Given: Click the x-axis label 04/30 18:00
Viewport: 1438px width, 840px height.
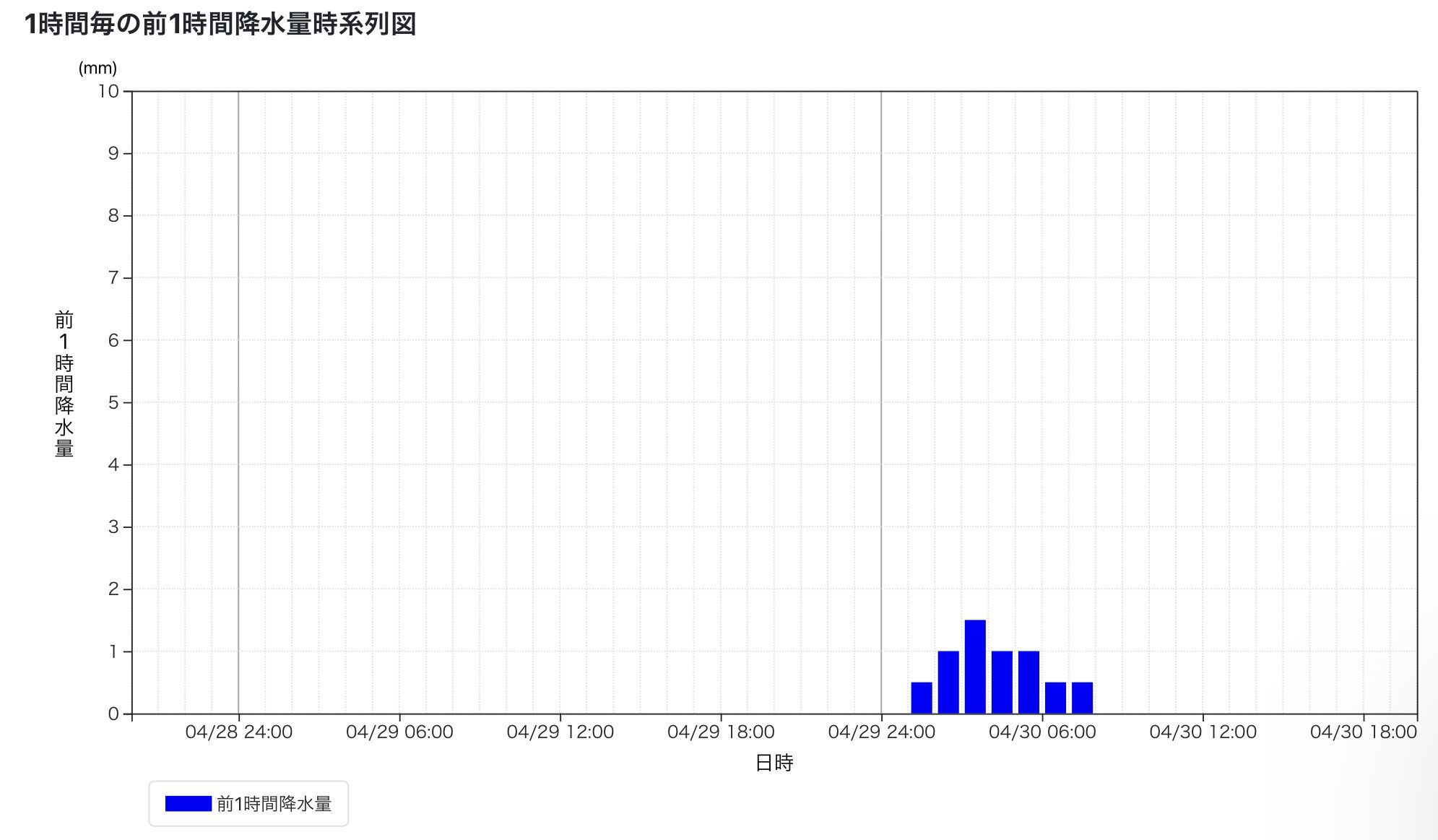Looking at the screenshot, I should click(x=1364, y=732).
